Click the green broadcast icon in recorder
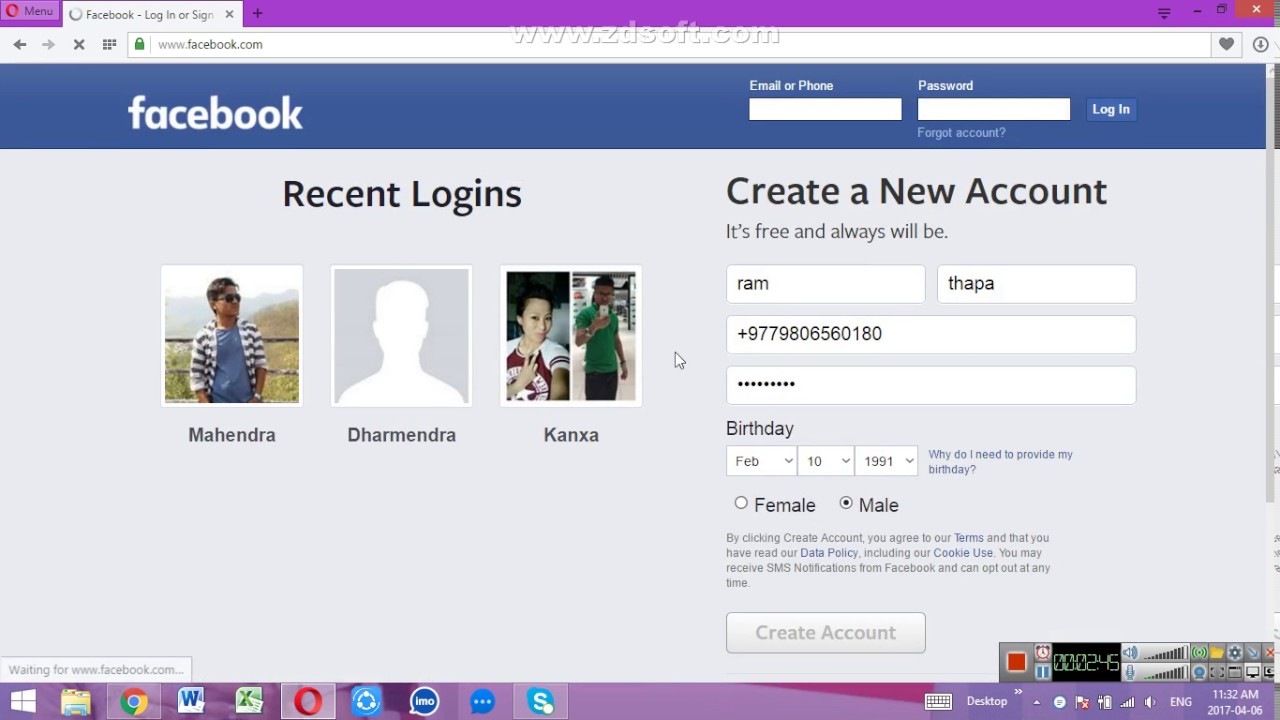This screenshot has width=1280, height=720. [1199, 653]
